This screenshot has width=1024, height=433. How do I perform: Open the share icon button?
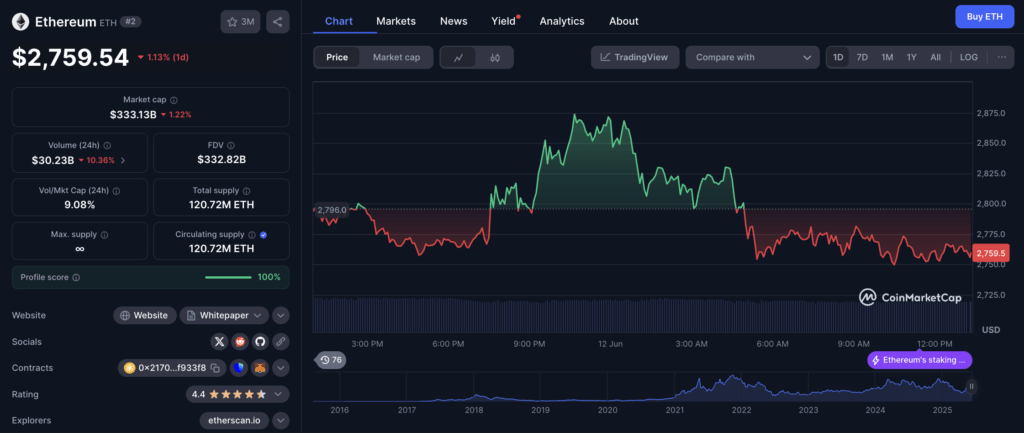point(278,22)
